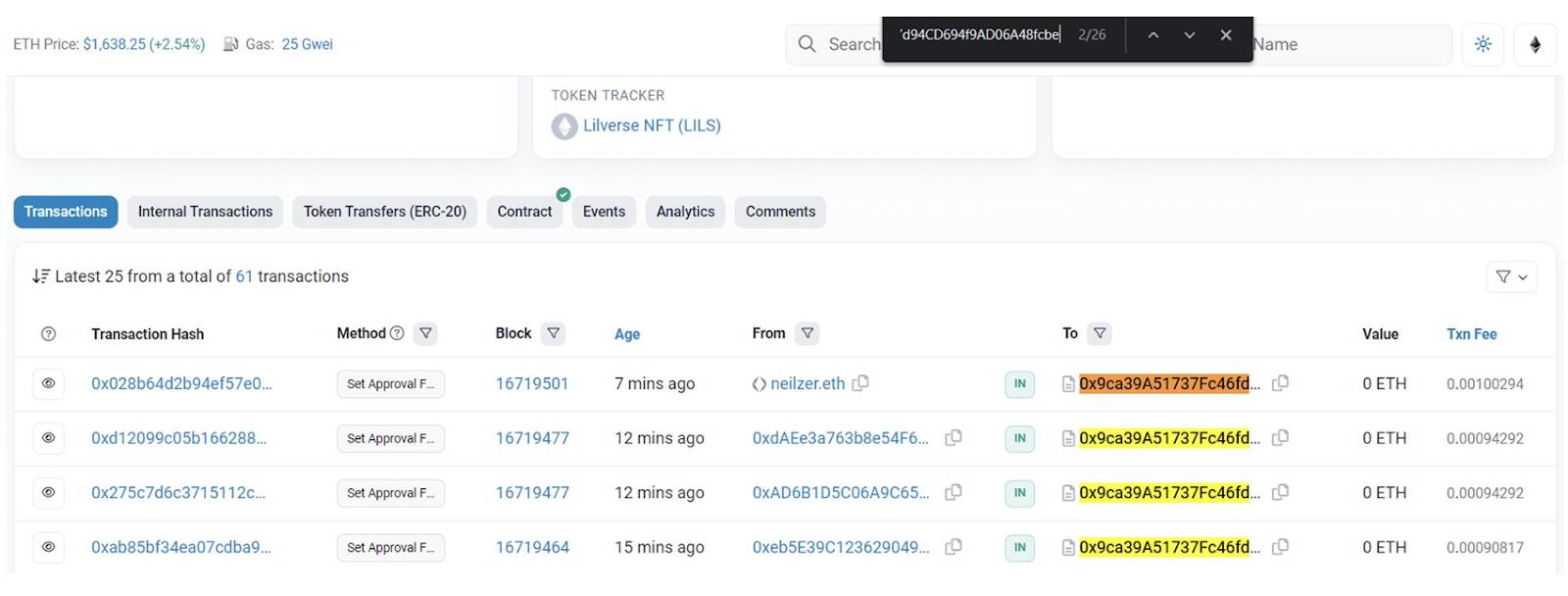Go to next find-in-page match
The image size is (1568, 596).
pyautogui.click(x=1189, y=35)
